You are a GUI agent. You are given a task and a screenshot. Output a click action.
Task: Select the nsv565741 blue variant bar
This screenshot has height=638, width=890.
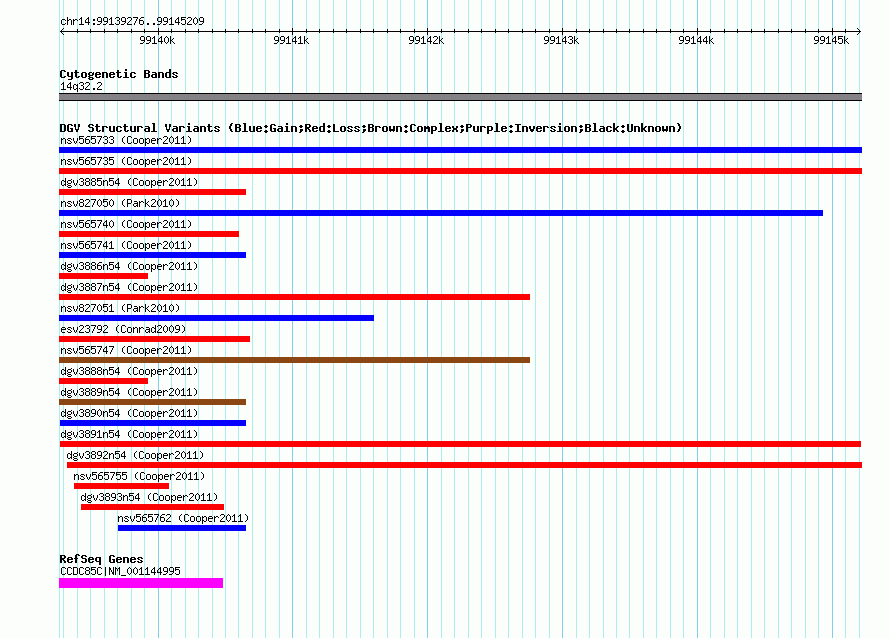pyautogui.click(x=152, y=255)
